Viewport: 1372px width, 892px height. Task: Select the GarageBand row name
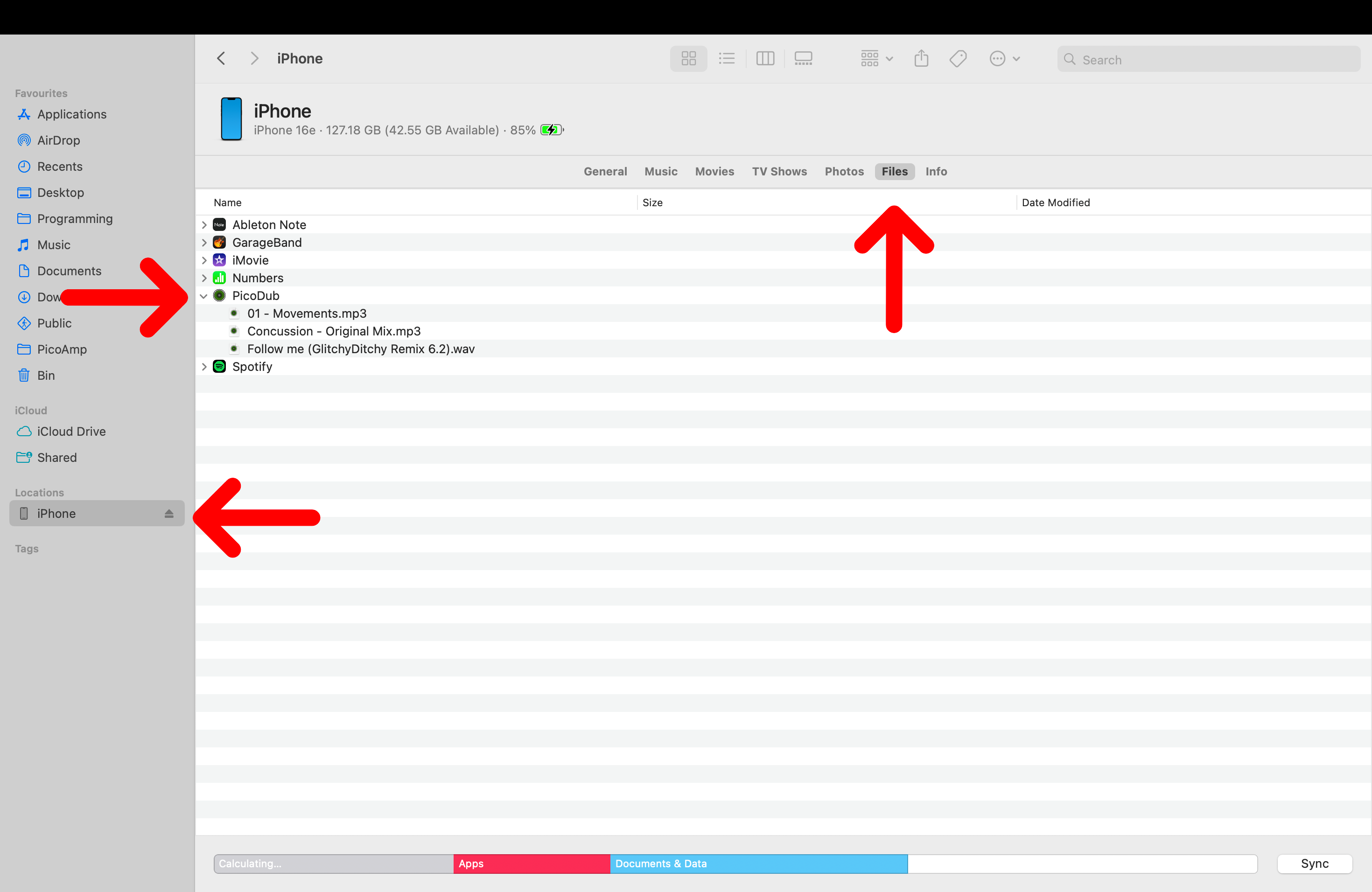click(x=266, y=243)
